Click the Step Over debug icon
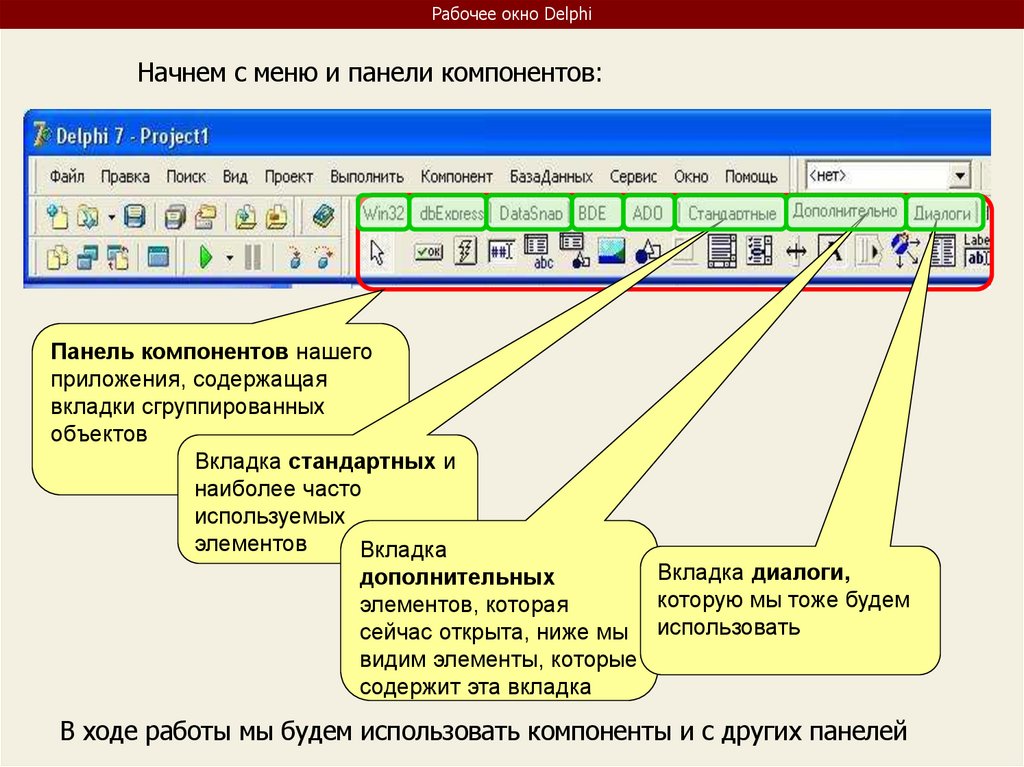The height and width of the screenshot is (767, 1024). [x=324, y=257]
